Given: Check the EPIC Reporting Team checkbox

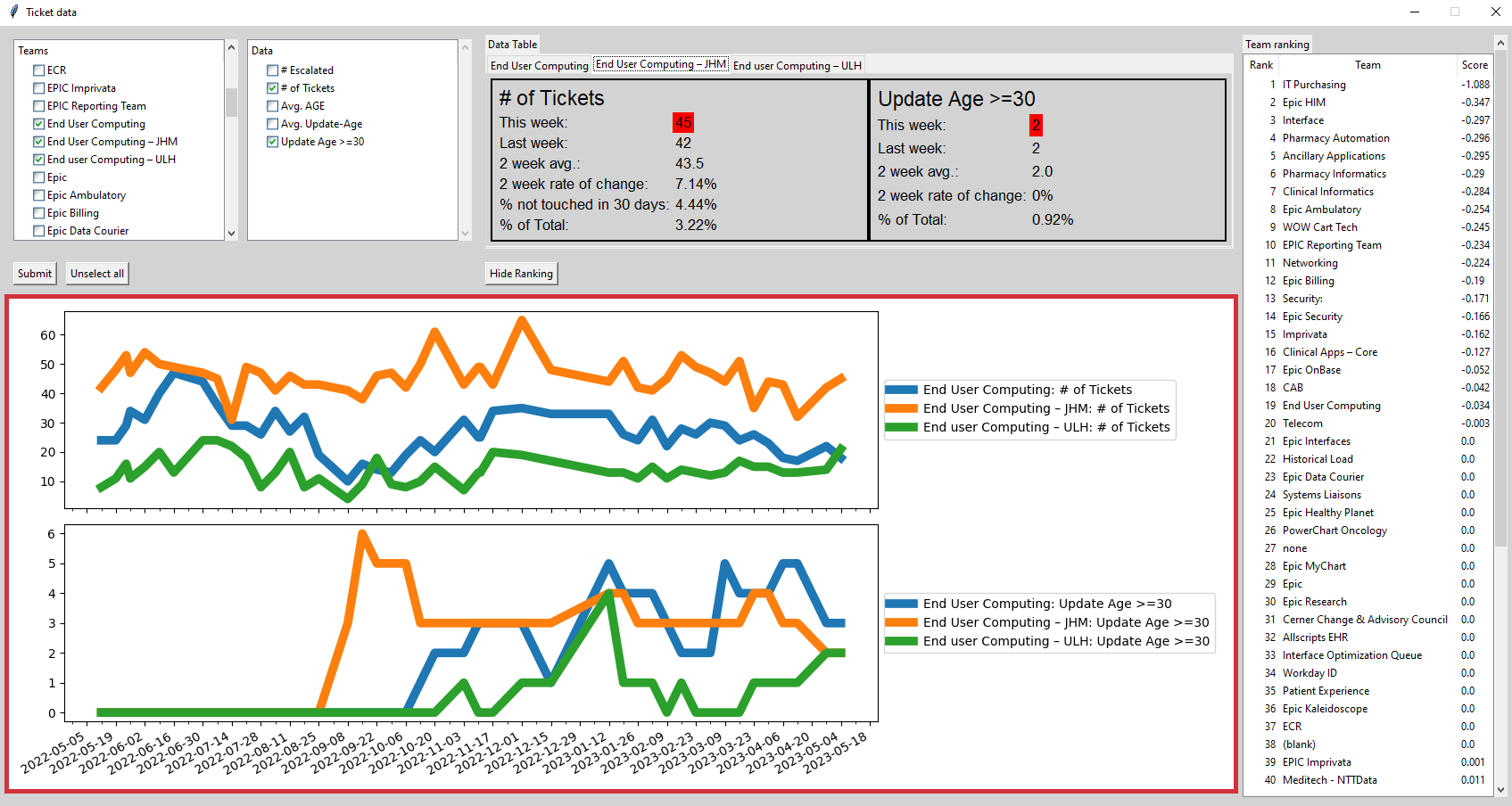Looking at the screenshot, I should click(38, 106).
